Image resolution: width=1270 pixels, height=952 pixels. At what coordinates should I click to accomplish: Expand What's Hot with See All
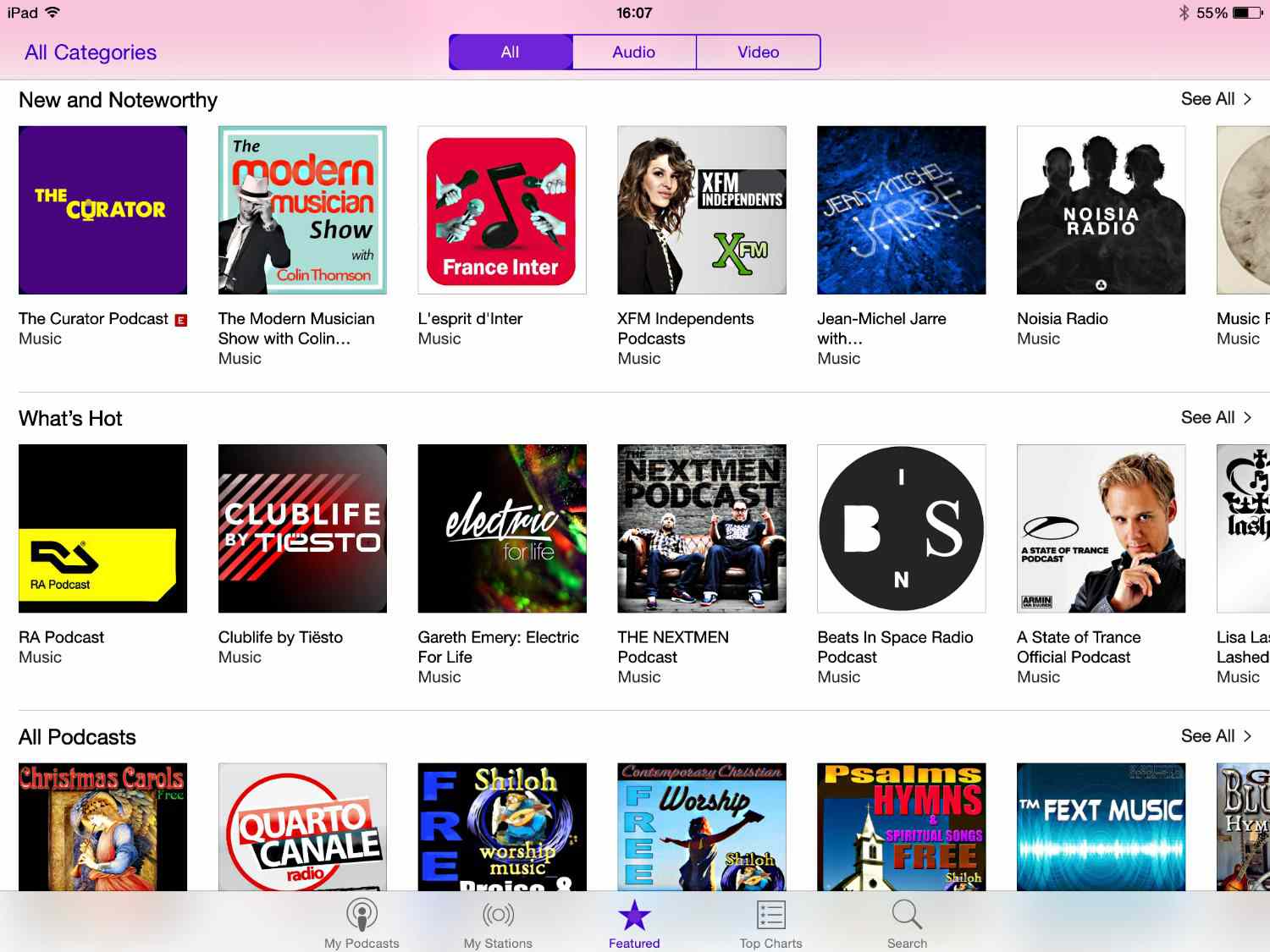[1215, 417]
